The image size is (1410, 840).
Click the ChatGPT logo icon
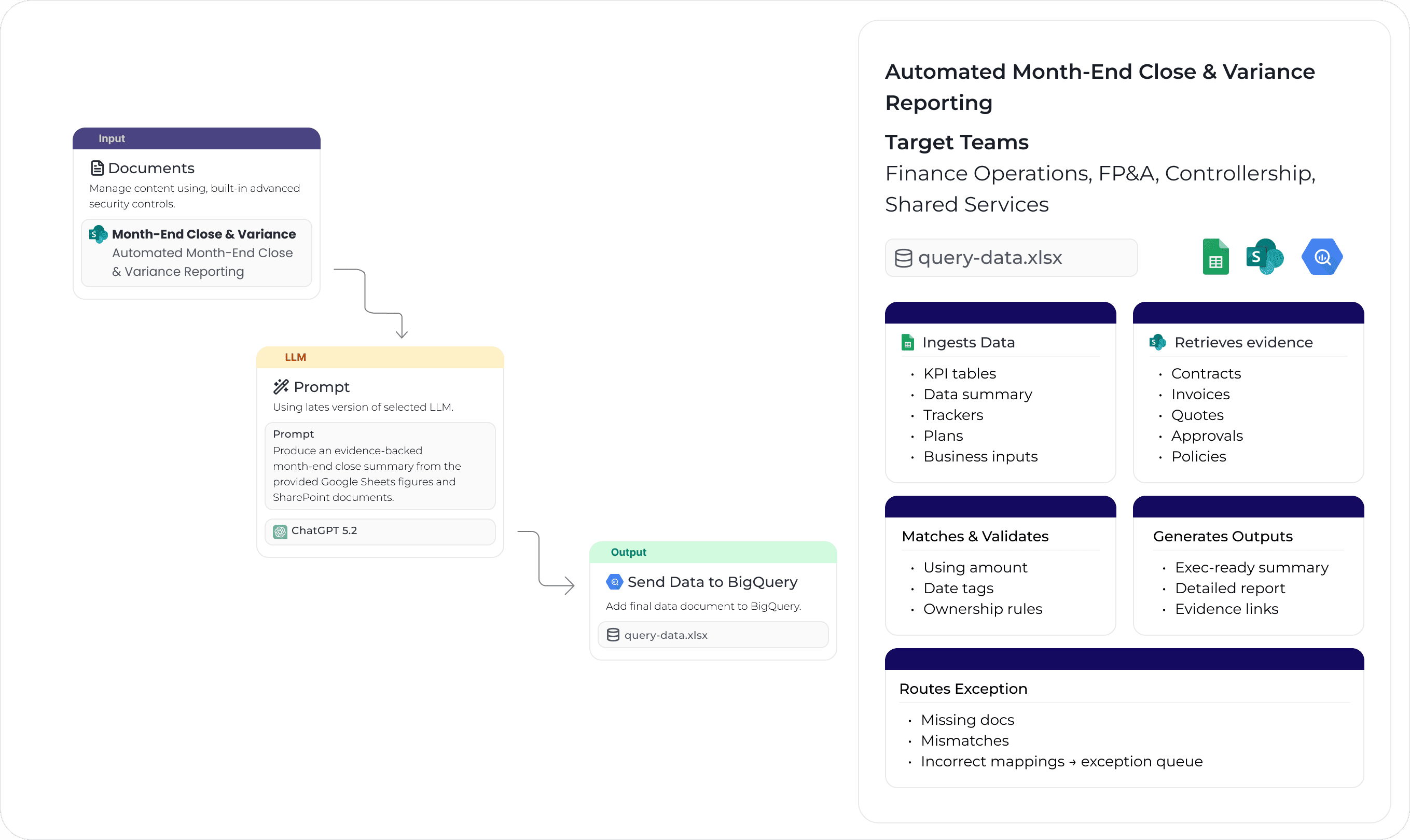point(280,531)
